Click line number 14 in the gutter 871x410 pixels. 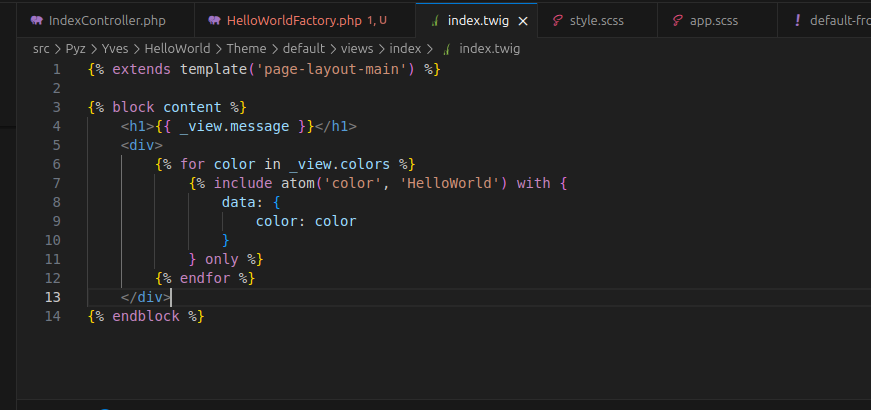[52, 316]
